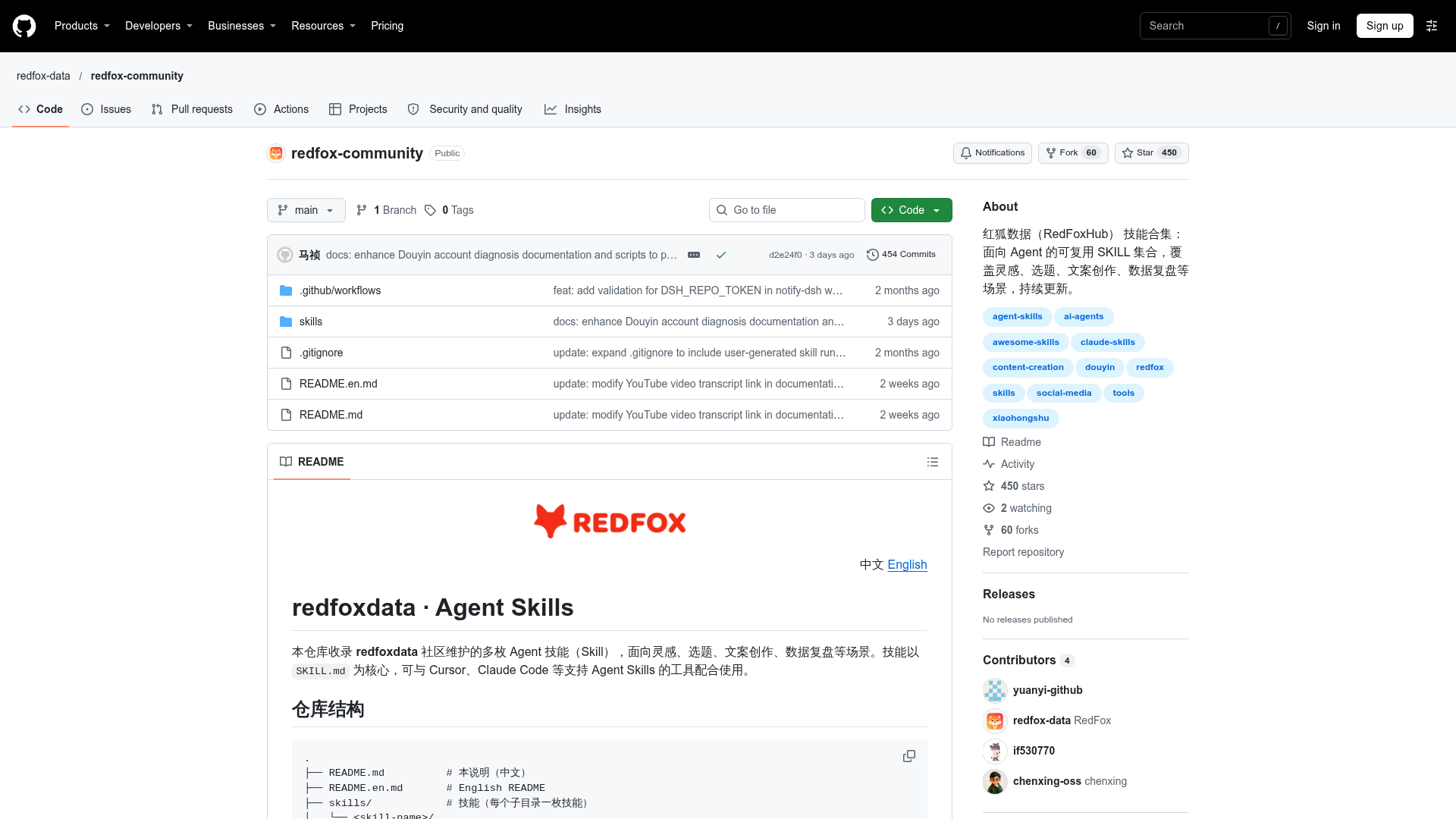Open the main branch selector
This screenshot has width=1456, height=819.
306,210
